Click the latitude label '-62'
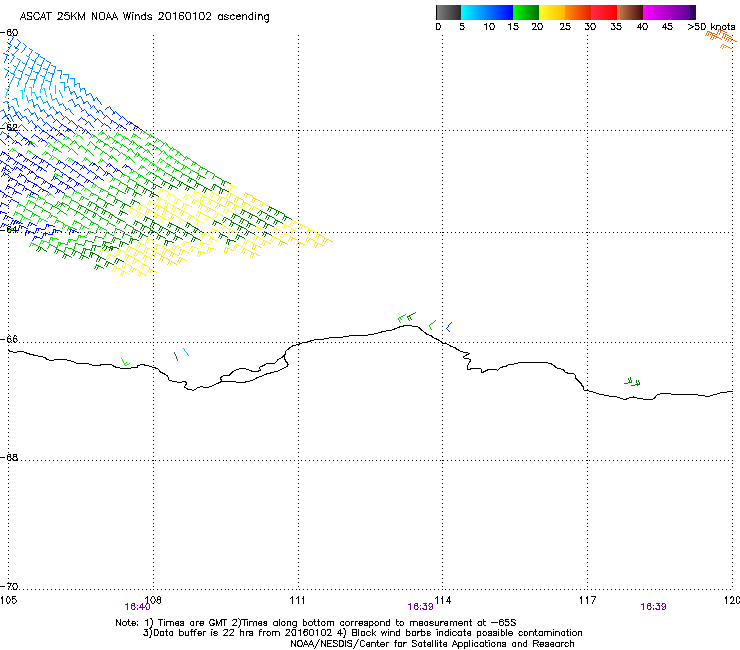This screenshot has height=650, width=740. click(9, 127)
